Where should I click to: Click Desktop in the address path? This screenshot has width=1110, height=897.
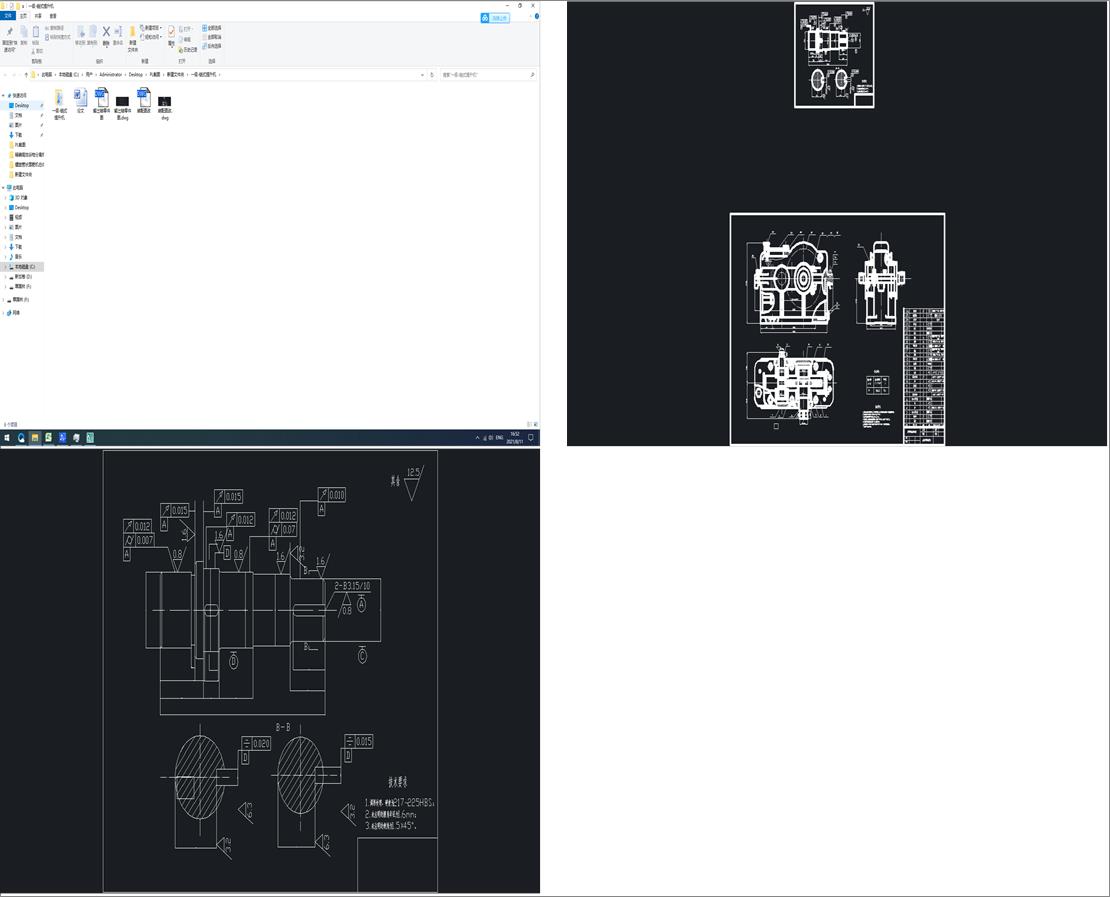pos(136,74)
